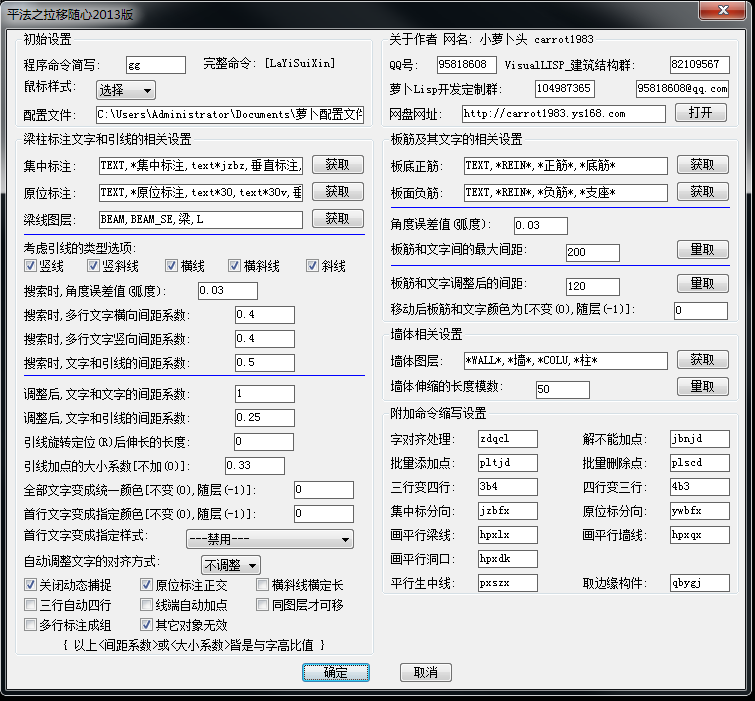
Task: Click the 字对齐处理 command shortcut field
Action: [507, 439]
